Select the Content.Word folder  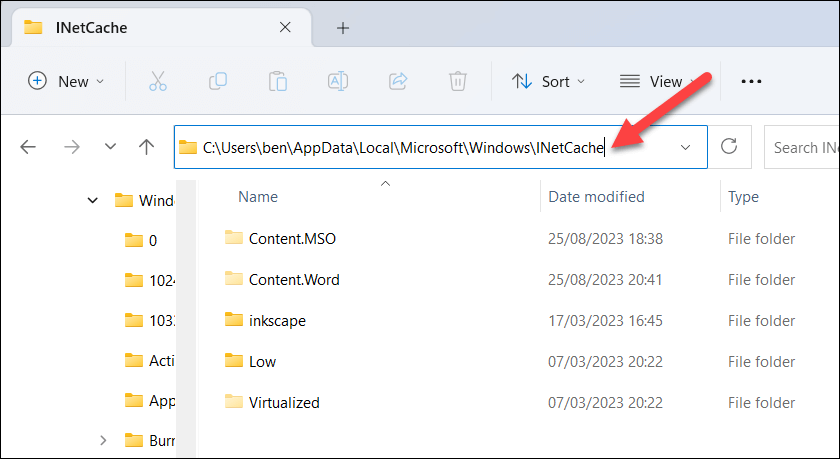tap(294, 280)
